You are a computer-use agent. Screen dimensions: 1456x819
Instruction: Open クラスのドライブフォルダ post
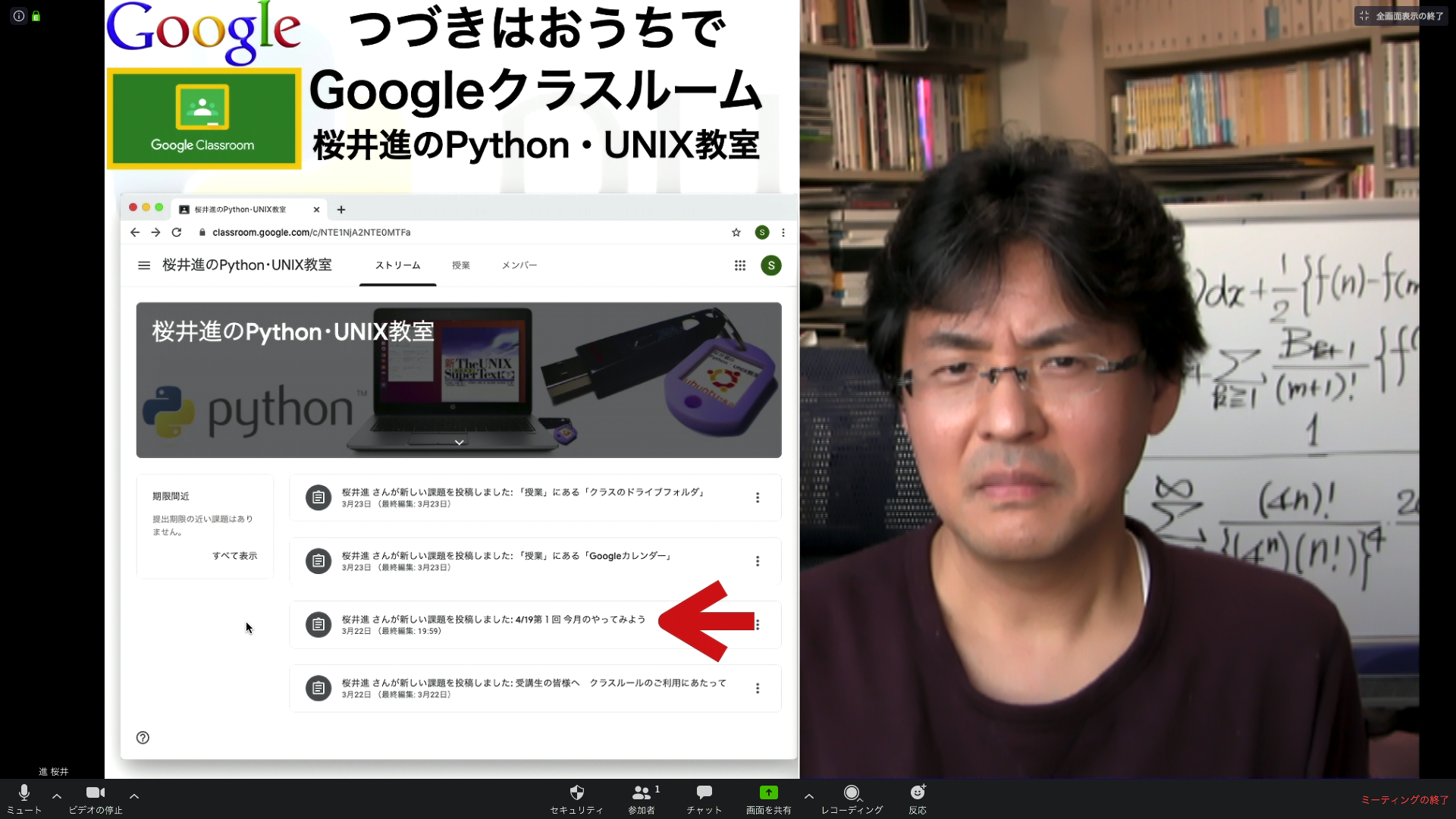click(535, 497)
